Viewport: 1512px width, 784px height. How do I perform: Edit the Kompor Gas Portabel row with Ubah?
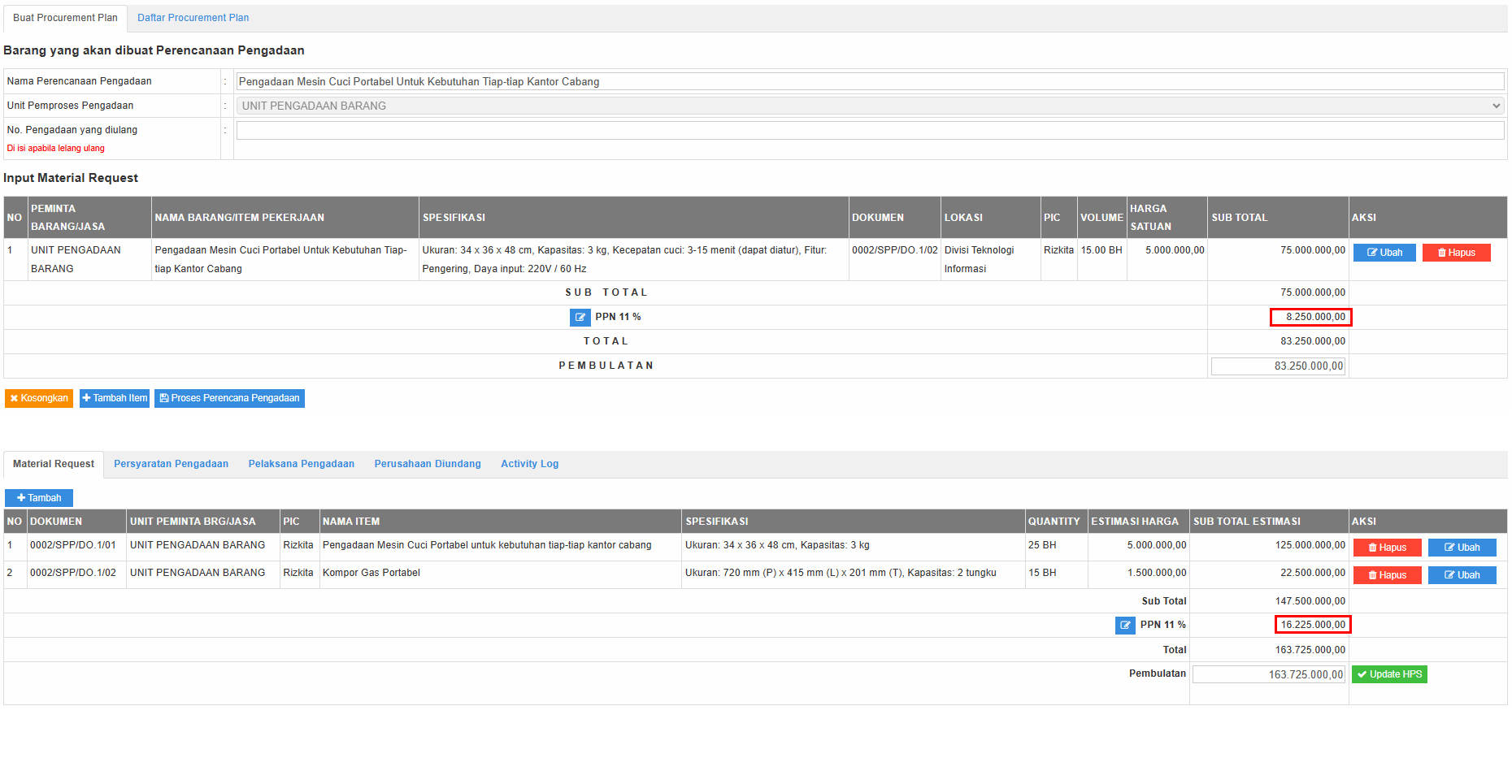[x=1461, y=575]
